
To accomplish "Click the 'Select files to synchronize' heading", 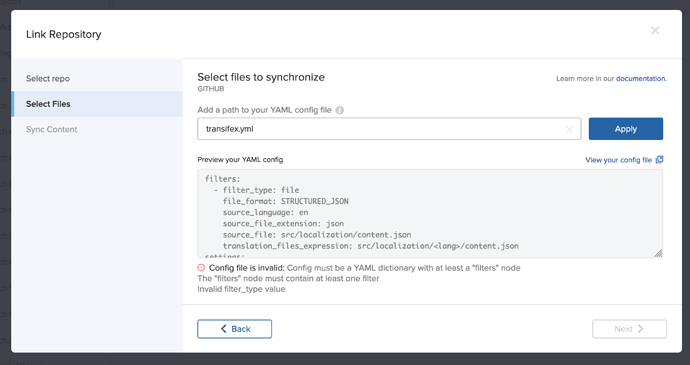I will [261, 77].
